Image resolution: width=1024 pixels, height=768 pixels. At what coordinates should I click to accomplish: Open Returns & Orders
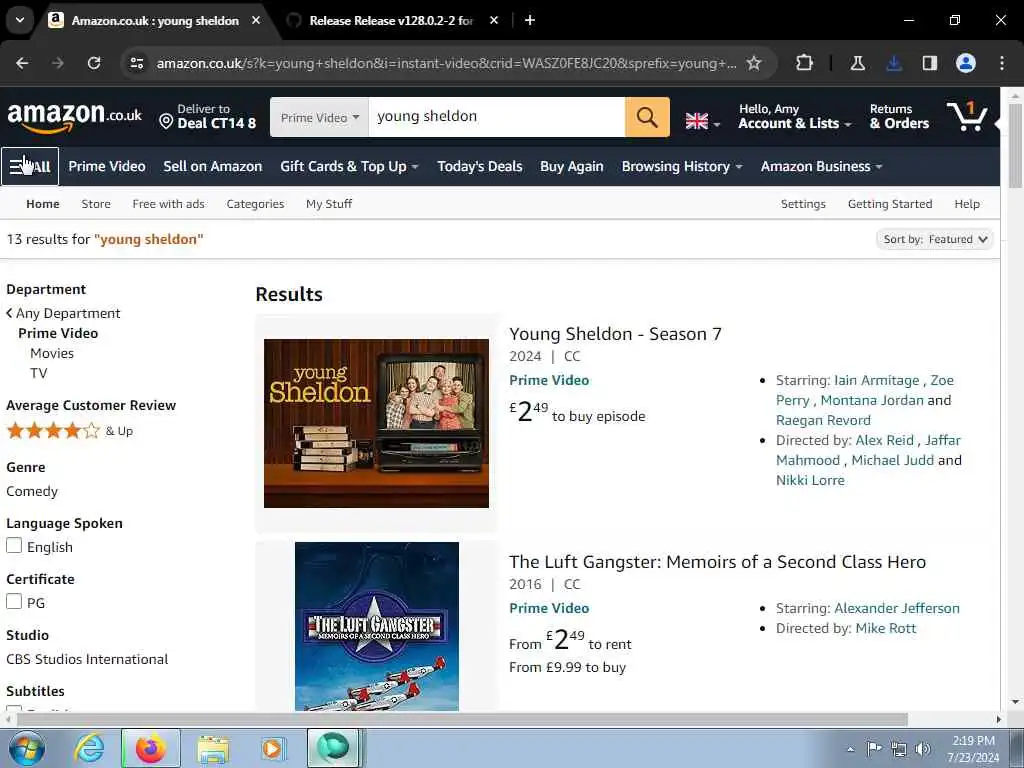[899, 116]
